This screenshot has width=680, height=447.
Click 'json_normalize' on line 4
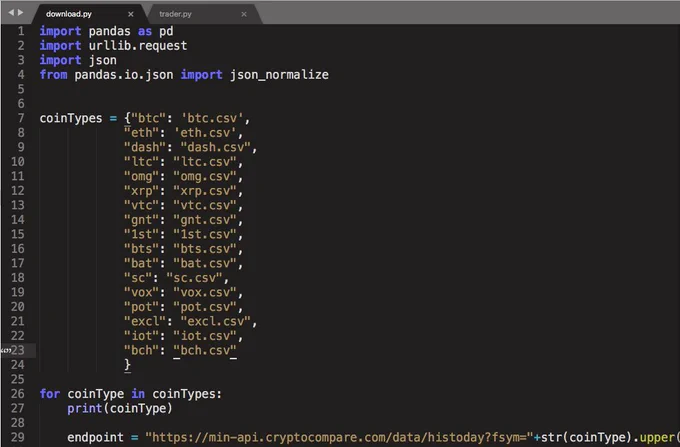coord(279,75)
